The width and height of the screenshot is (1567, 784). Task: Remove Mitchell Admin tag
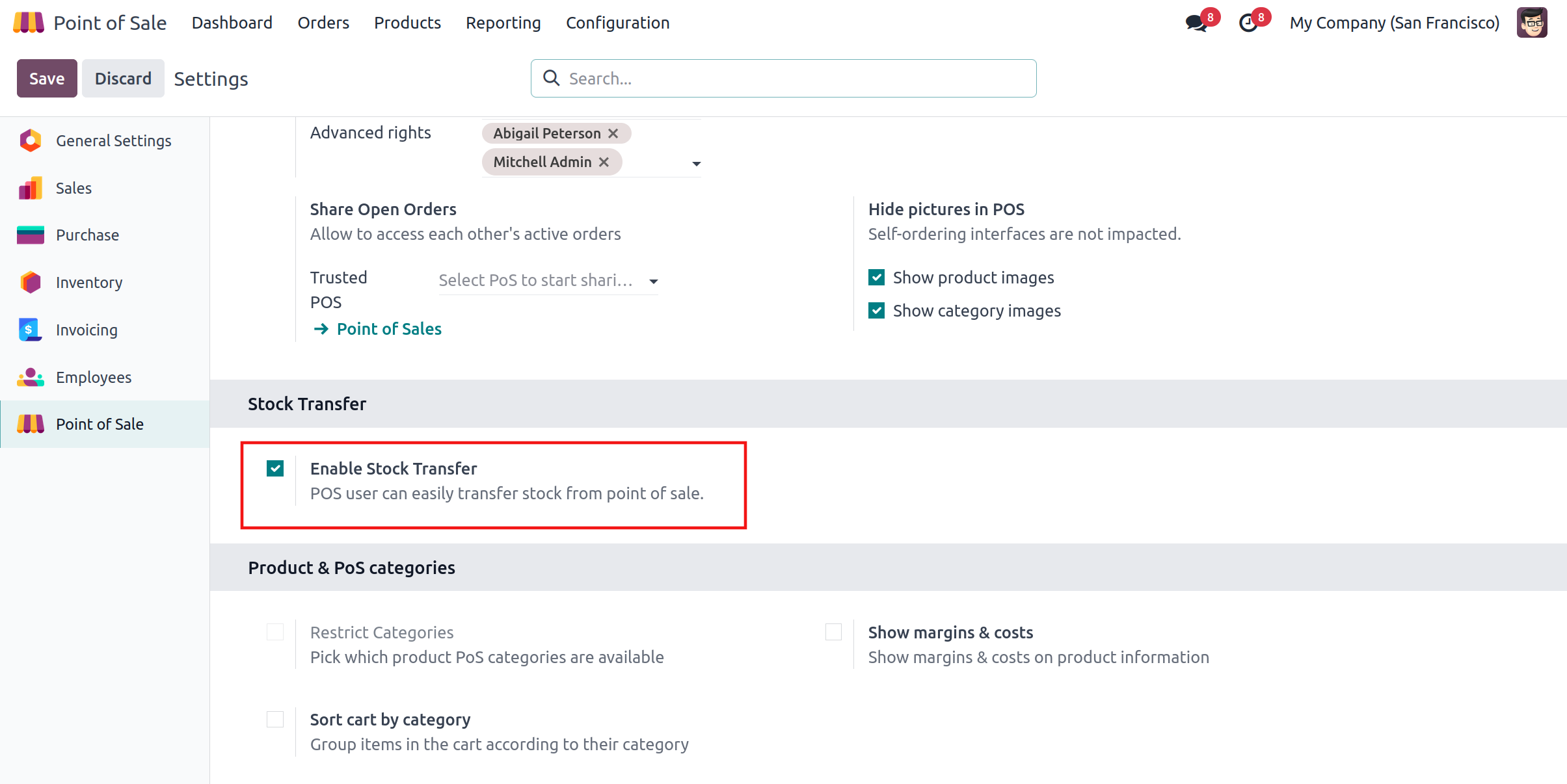(x=604, y=162)
